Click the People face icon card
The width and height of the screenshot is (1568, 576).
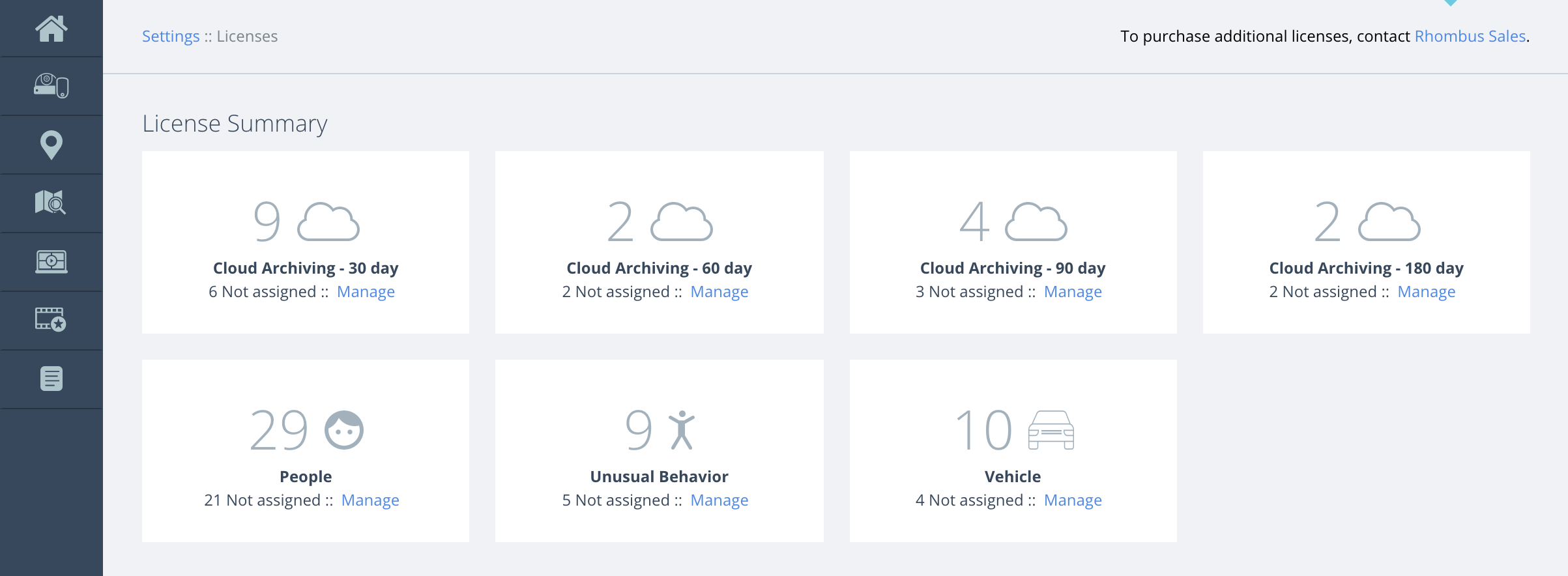[x=344, y=430]
